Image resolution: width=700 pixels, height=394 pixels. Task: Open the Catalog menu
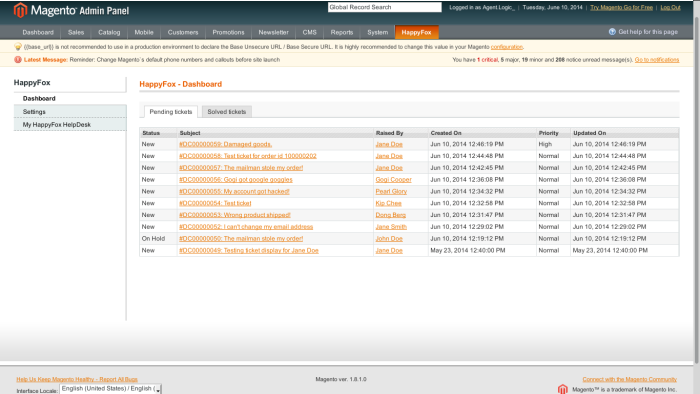point(109,32)
